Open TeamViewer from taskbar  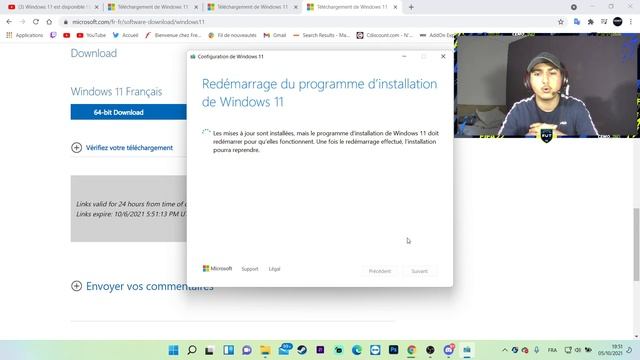tap(375, 350)
